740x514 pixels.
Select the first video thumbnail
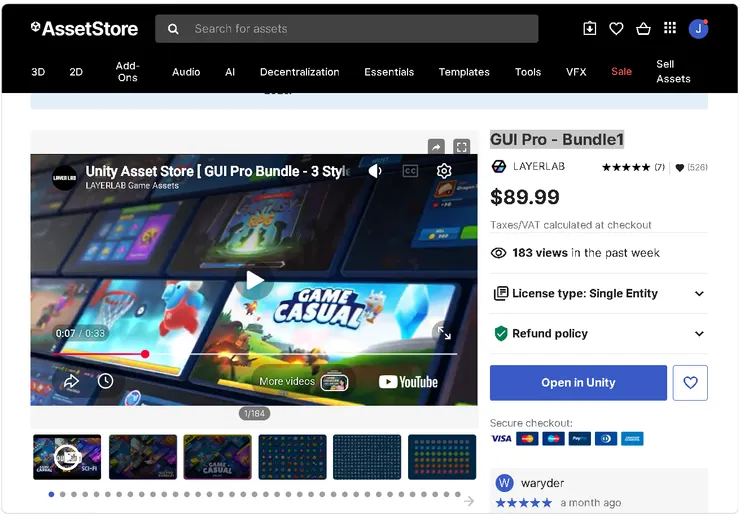tap(67, 457)
